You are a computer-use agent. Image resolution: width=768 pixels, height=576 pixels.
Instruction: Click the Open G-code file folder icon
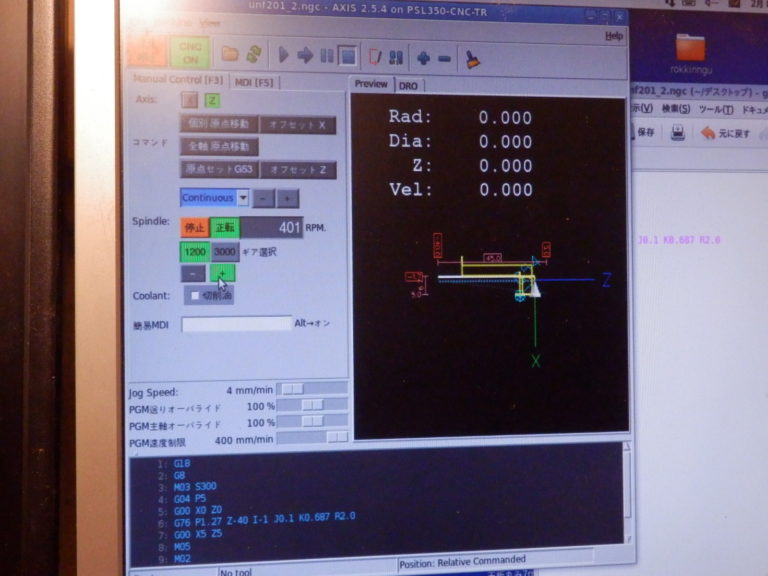coord(230,55)
